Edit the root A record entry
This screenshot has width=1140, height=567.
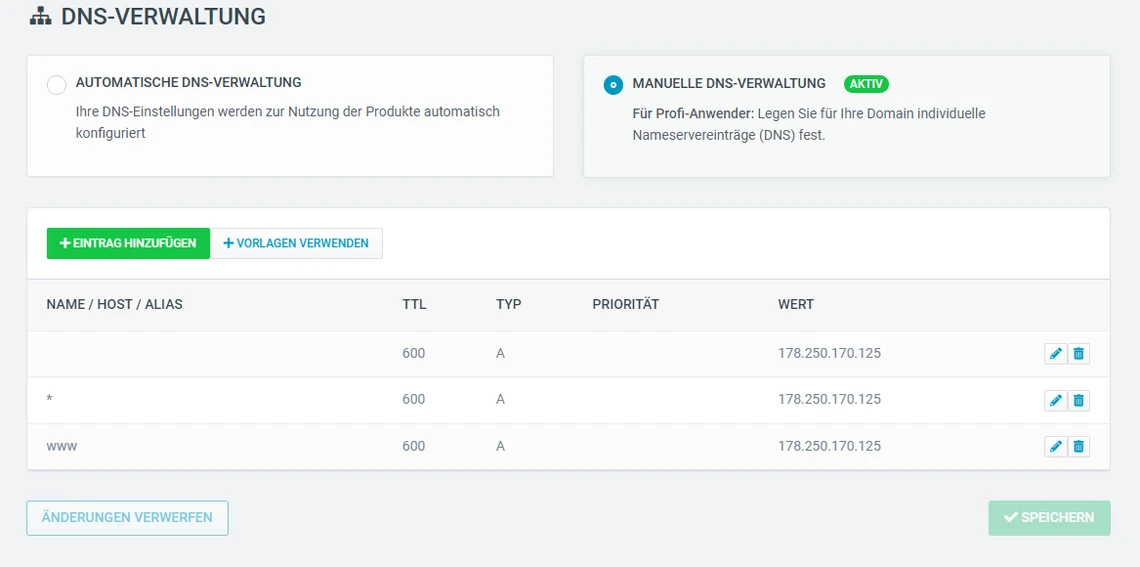[1055, 353]
